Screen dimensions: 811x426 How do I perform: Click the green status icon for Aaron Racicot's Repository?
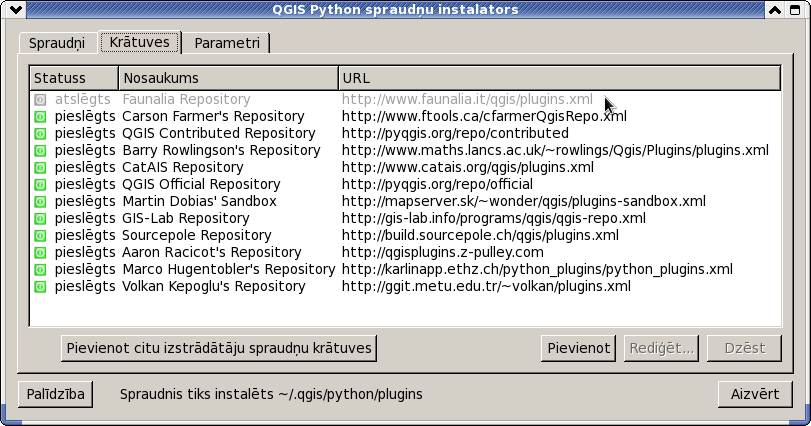coord(40,253)
